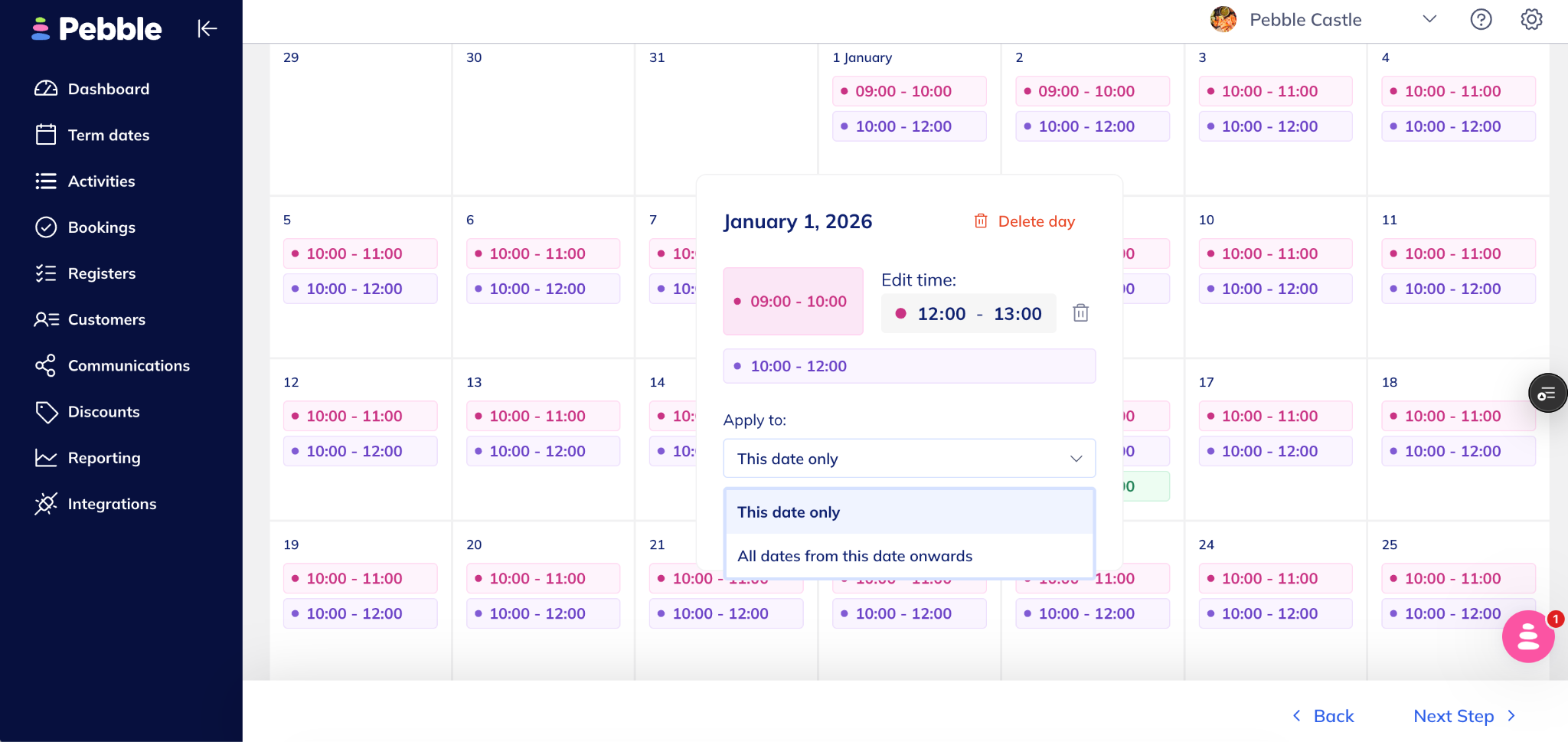1568x742 pixels.
Task: Select the "This date only" list option
Action: coord(789,512)
